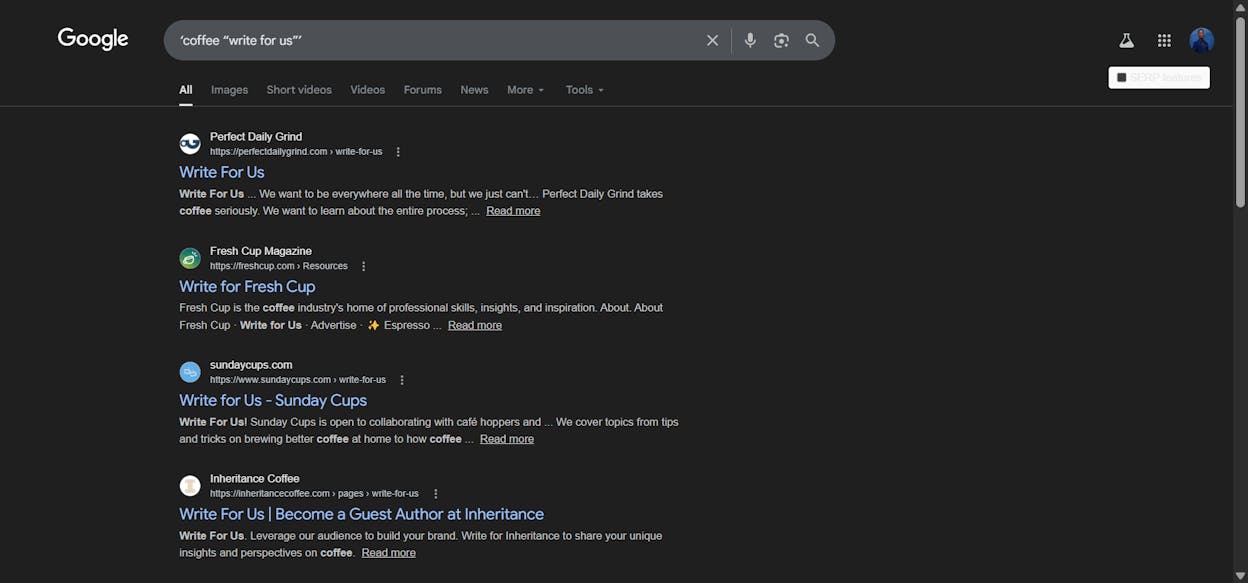The height and width of the screenshot is (583, 1248).
Task: Open the Google apps grid
Action: pos(1164,40)
